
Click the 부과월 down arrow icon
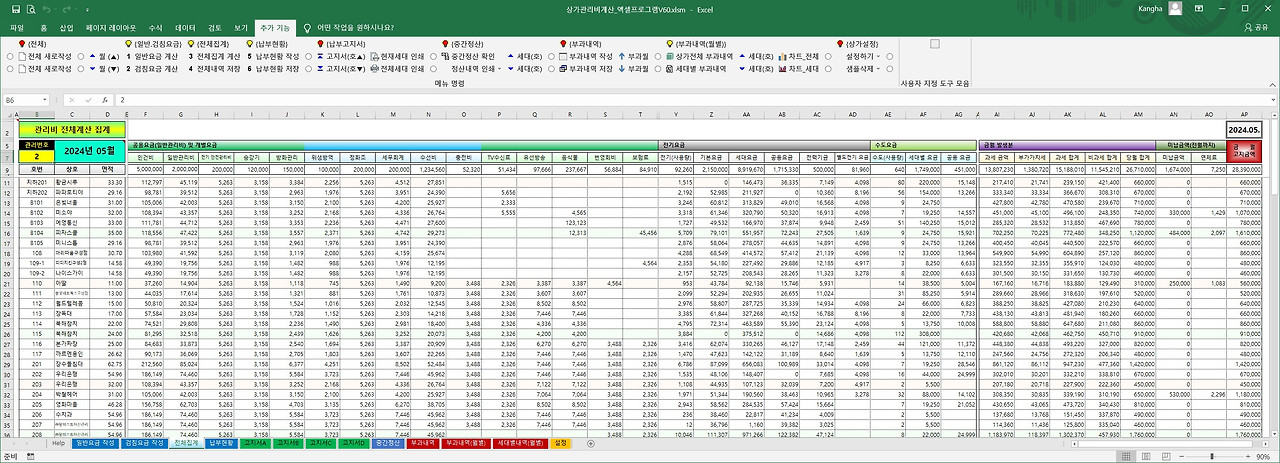click(621, 69)
